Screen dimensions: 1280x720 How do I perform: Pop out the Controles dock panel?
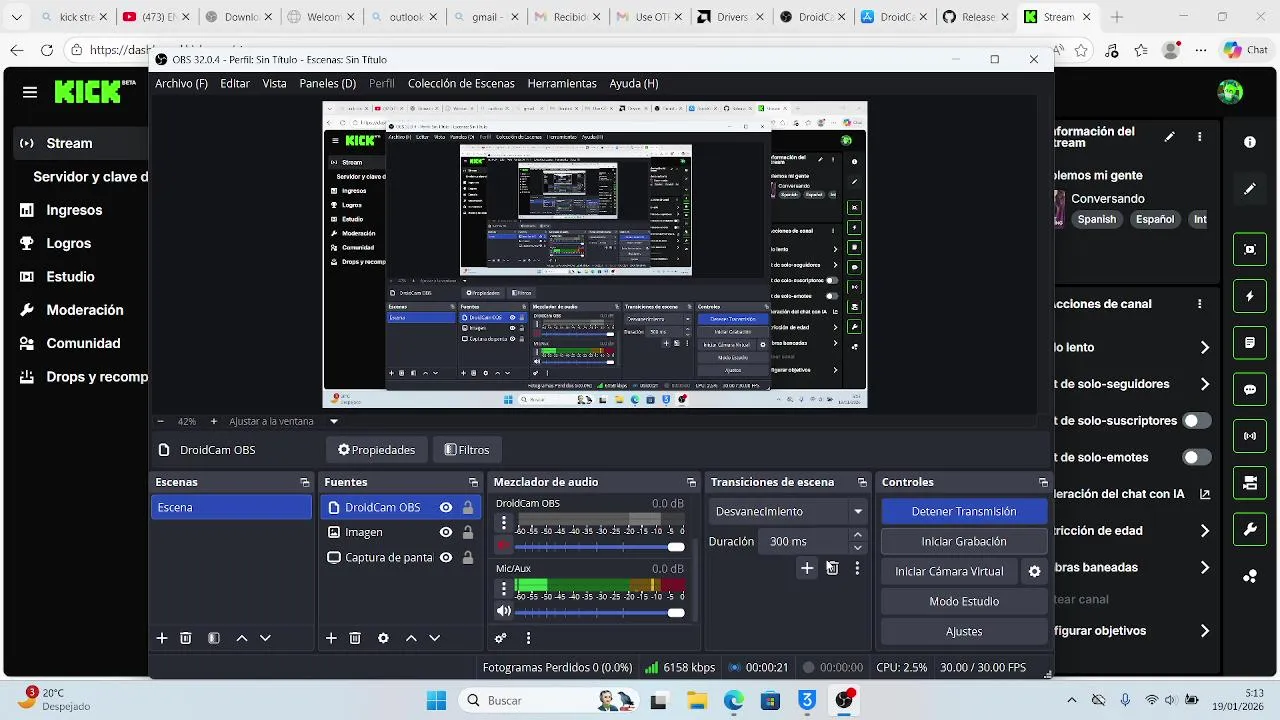(1043, 482)
